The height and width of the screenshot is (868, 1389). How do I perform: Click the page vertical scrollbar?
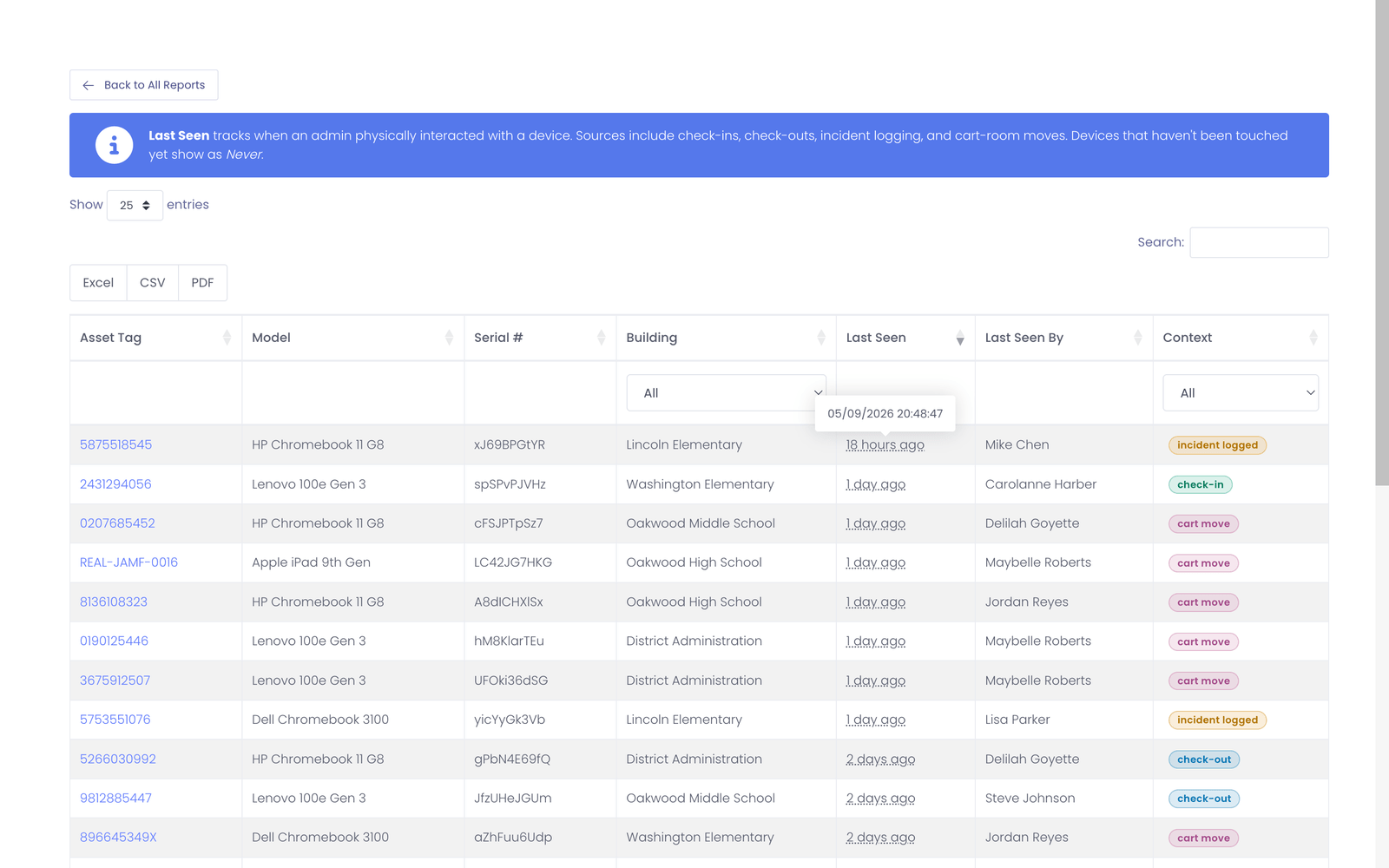(x=1382, y=243)
